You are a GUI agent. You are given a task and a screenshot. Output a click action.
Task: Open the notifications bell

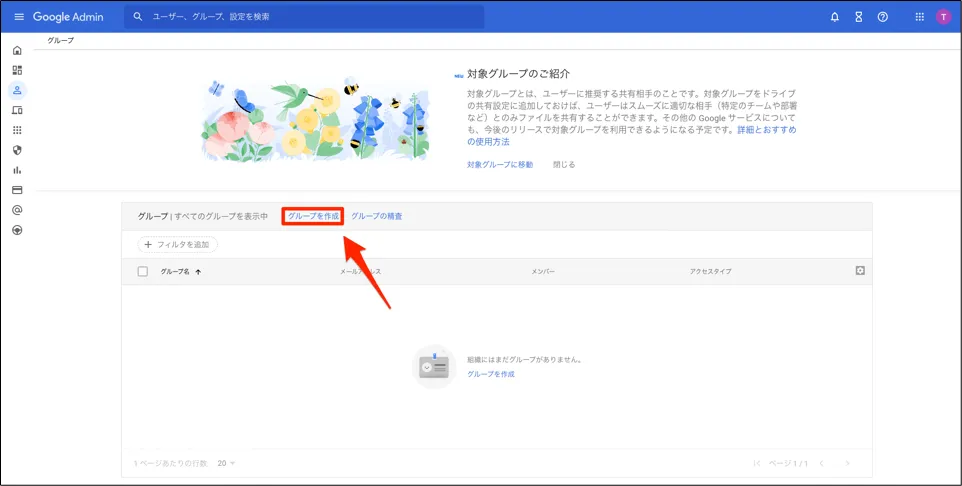834,17
